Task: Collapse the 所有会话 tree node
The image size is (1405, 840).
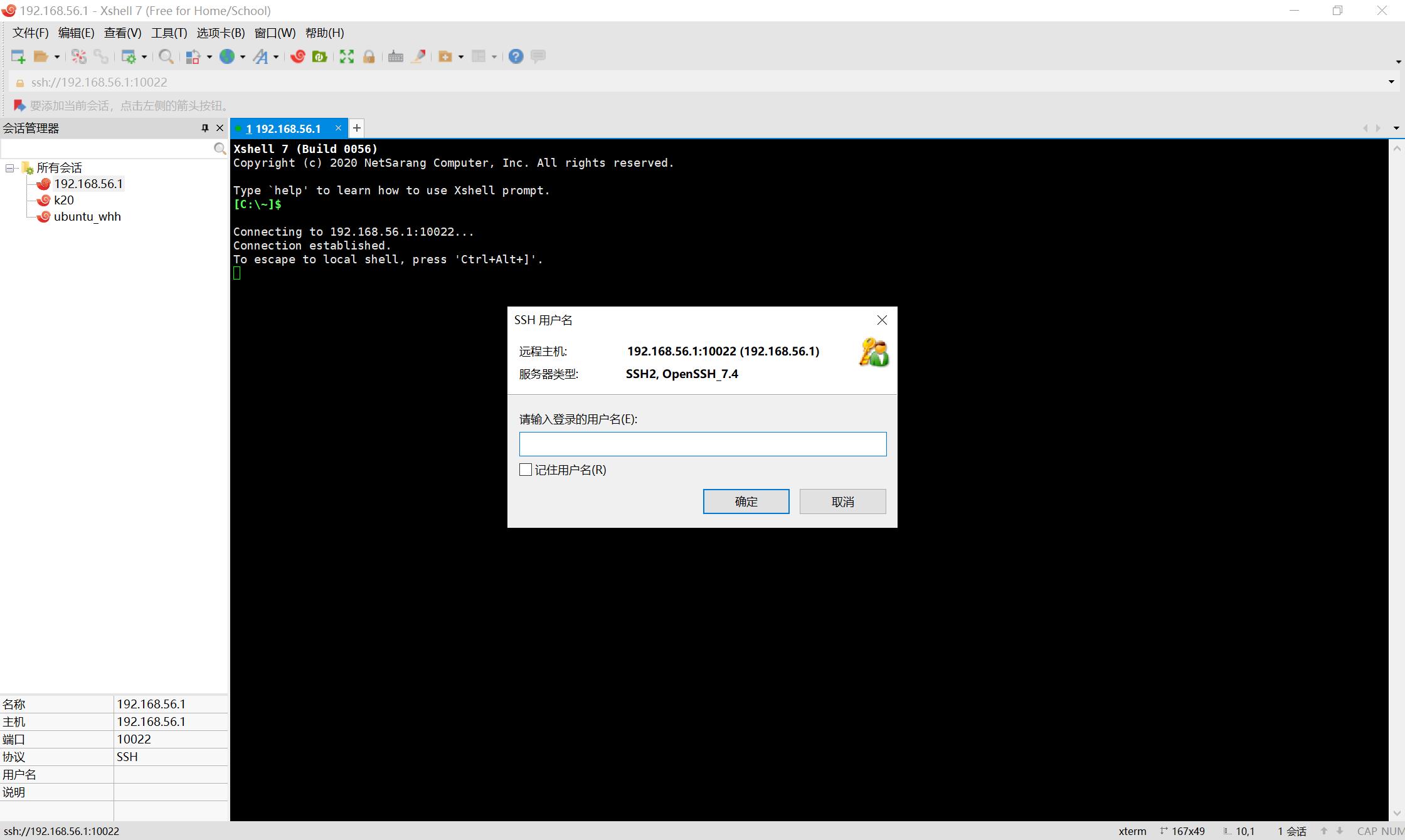Action: point(9,168)
